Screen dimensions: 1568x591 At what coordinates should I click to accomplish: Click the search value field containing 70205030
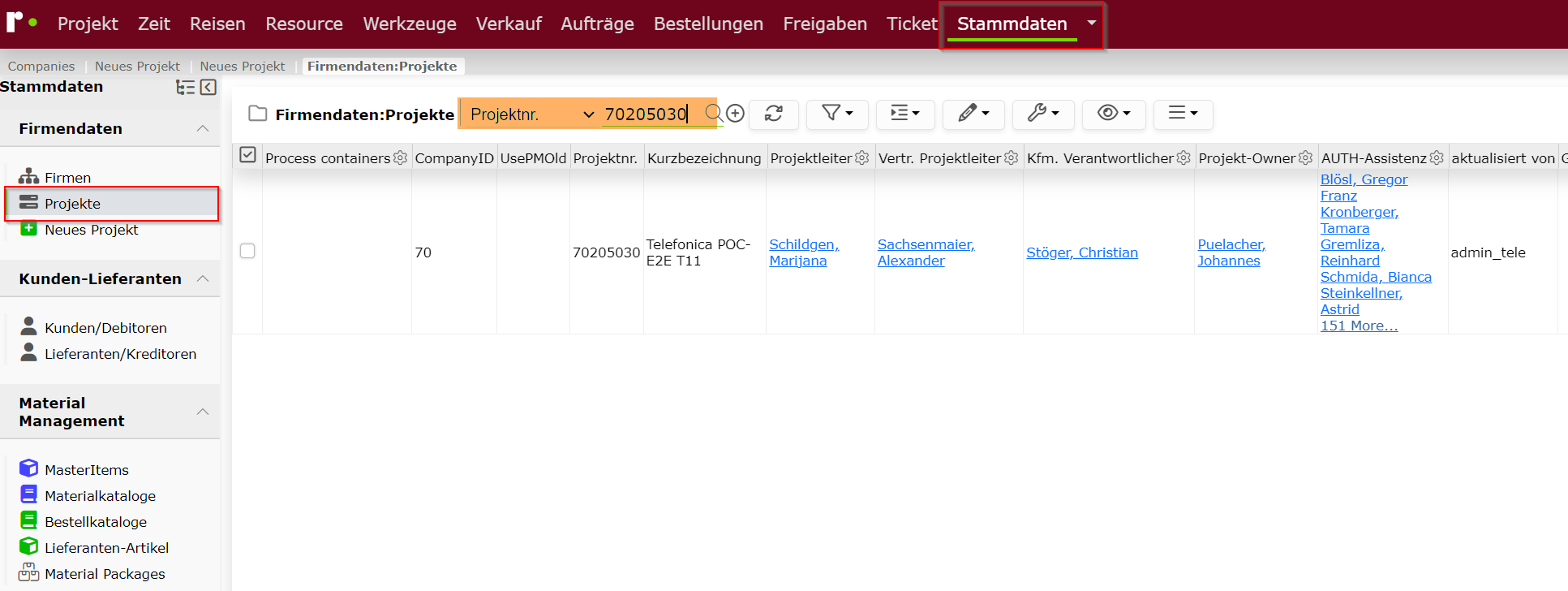point(651,114)
